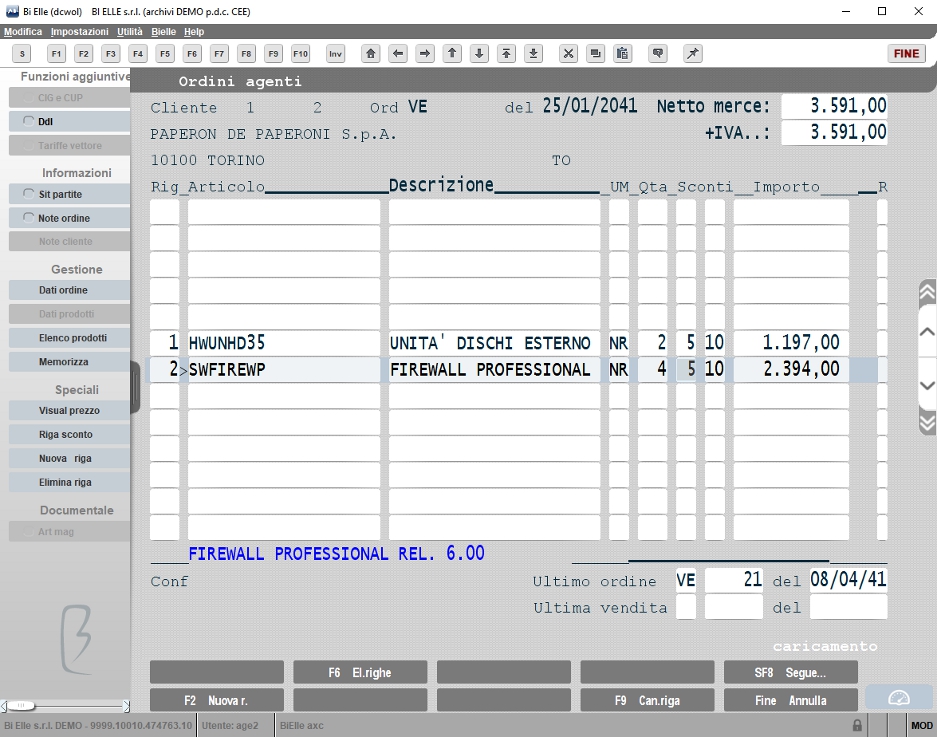The height and width of the screenshot is (737, 937).
Task: Click the home icon in the toolbar
Action: pyautogui.click(x=370, y=54)
